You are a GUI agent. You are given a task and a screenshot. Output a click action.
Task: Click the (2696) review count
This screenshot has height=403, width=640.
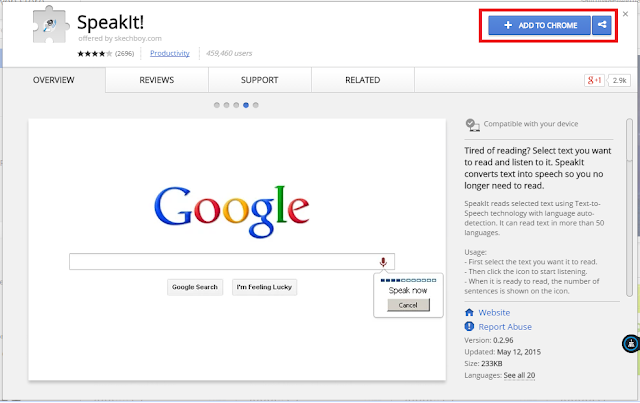click(124, 53)
